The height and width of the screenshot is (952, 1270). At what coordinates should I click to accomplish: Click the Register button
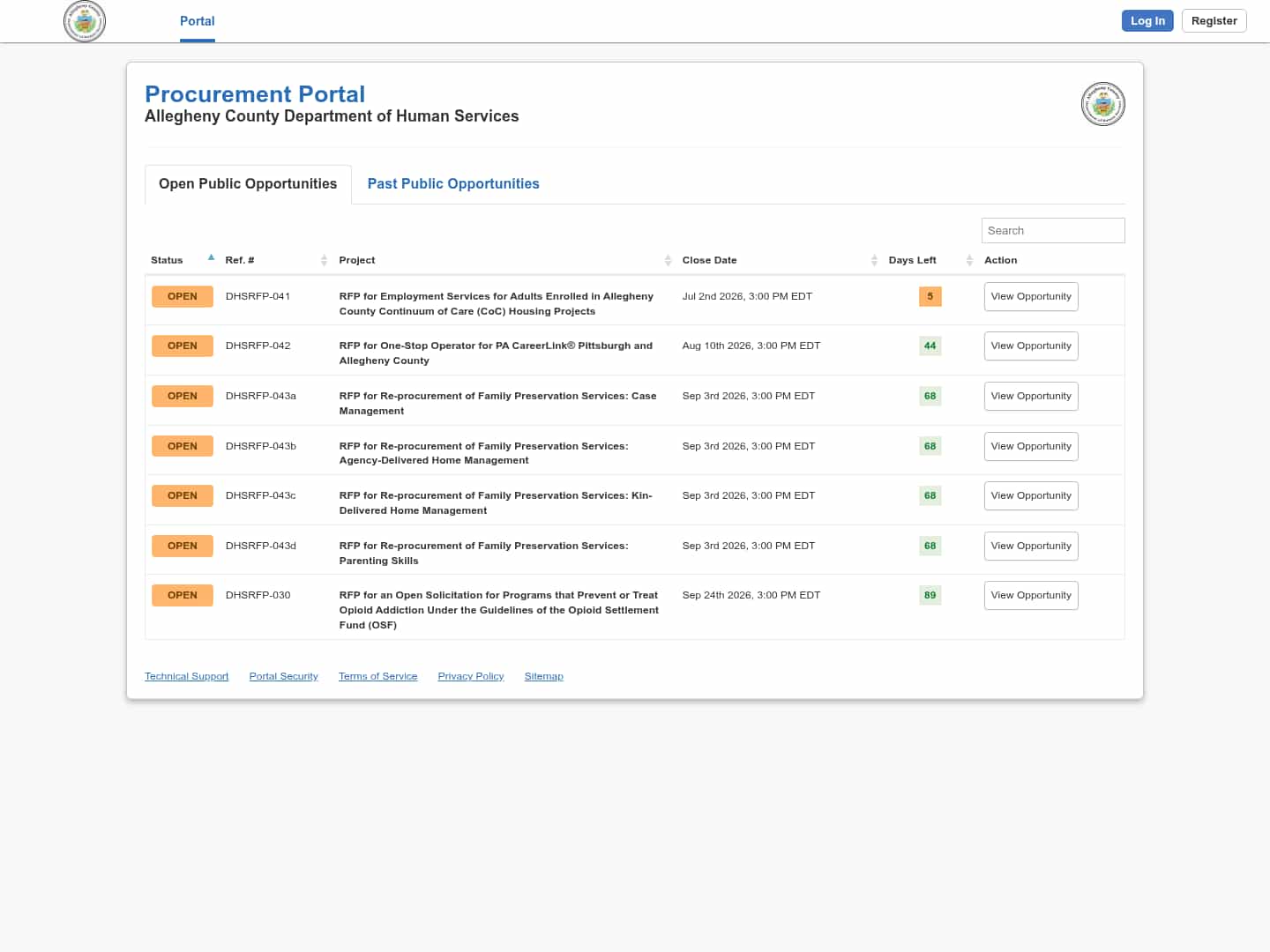pyautogui.click(x=1214, y=21)
